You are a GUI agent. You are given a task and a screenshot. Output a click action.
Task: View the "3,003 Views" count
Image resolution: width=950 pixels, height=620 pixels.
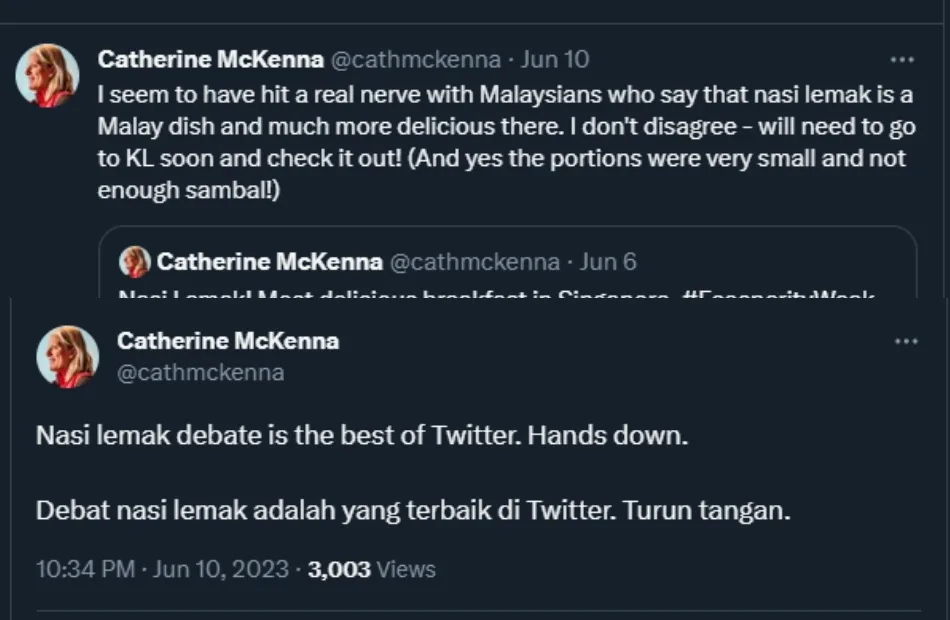click(x=372, y=570)
